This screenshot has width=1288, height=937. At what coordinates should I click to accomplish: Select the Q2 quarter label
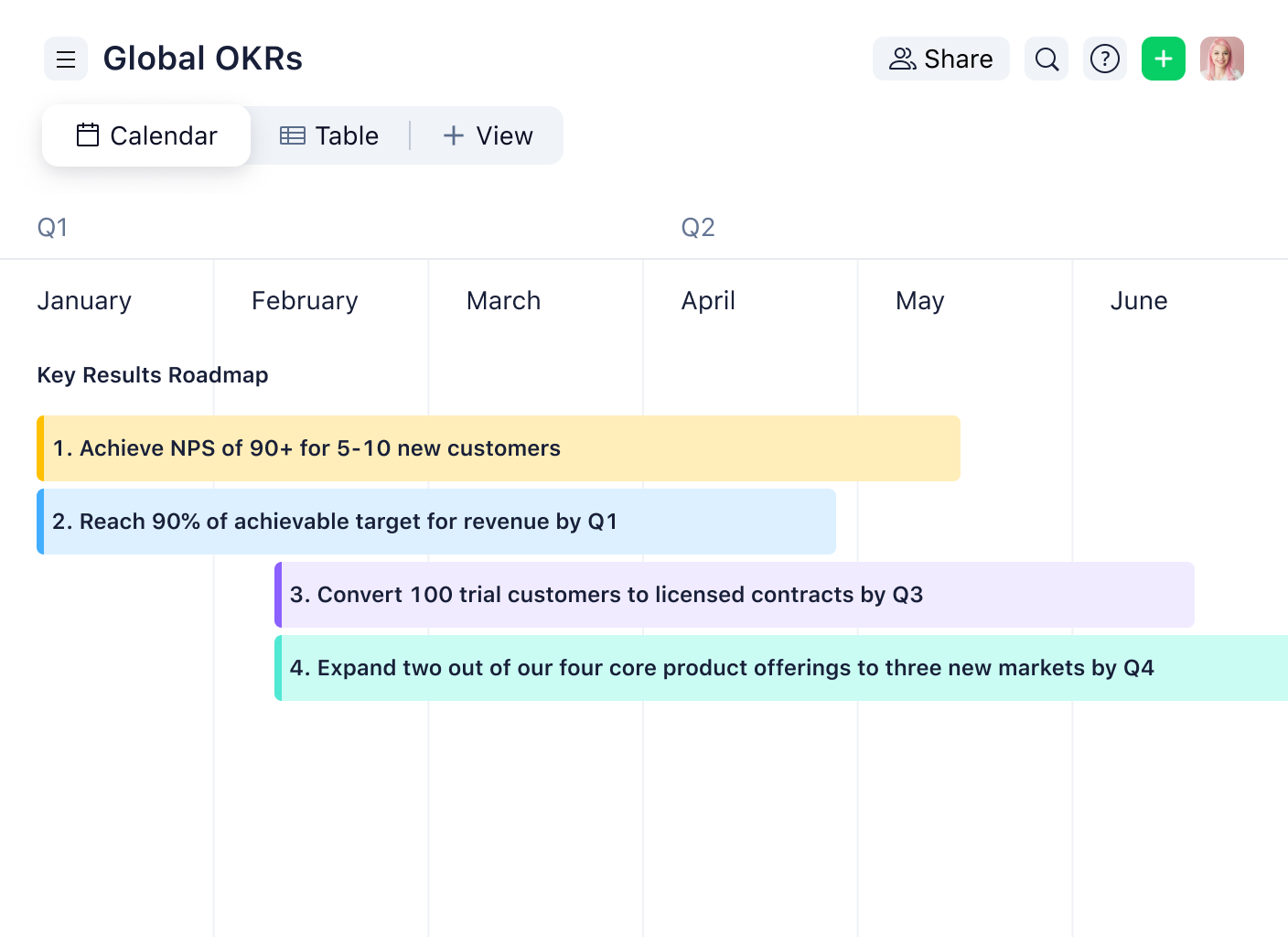pos(698,227)
